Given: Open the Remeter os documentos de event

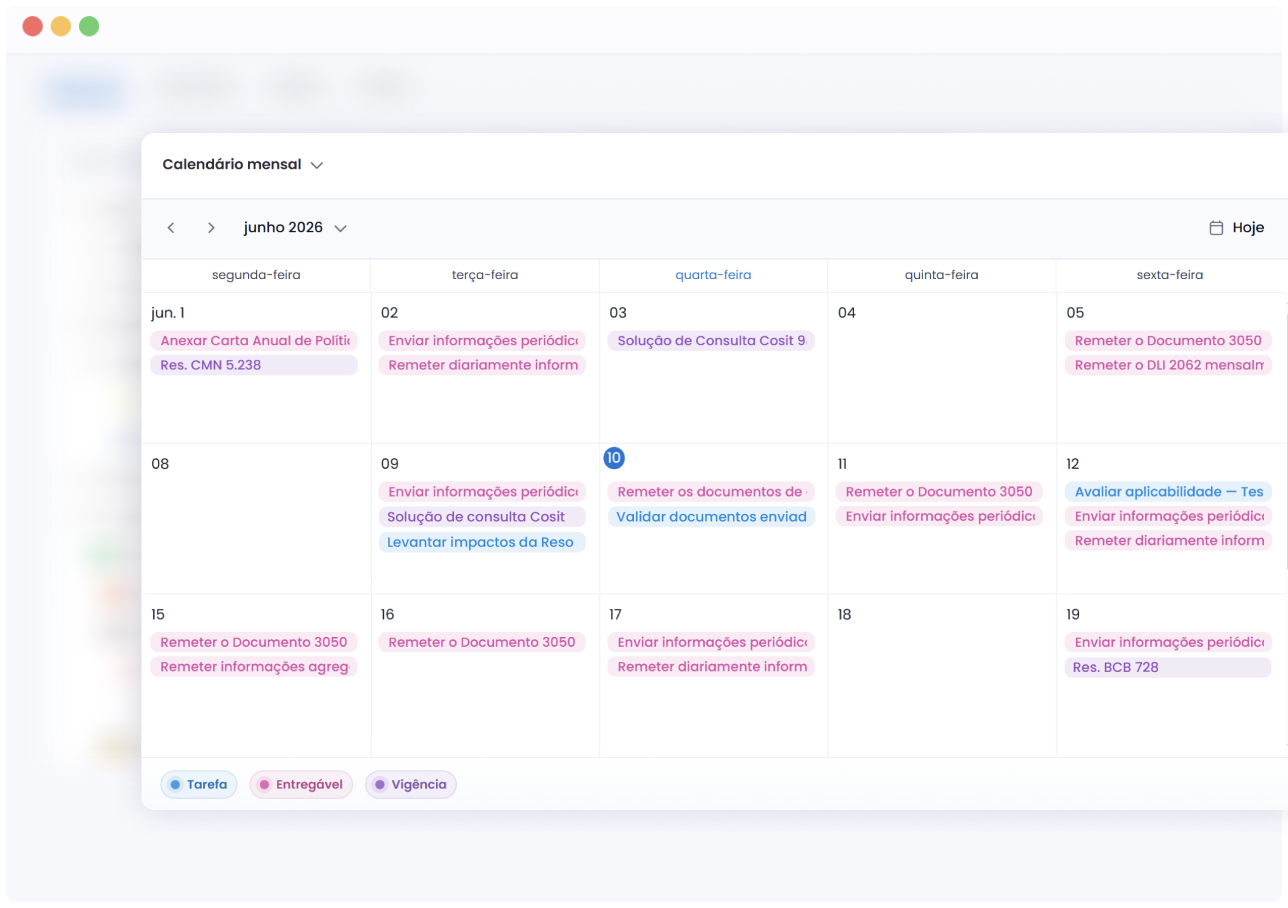Looking at the screenshot, I should (711, 492).
